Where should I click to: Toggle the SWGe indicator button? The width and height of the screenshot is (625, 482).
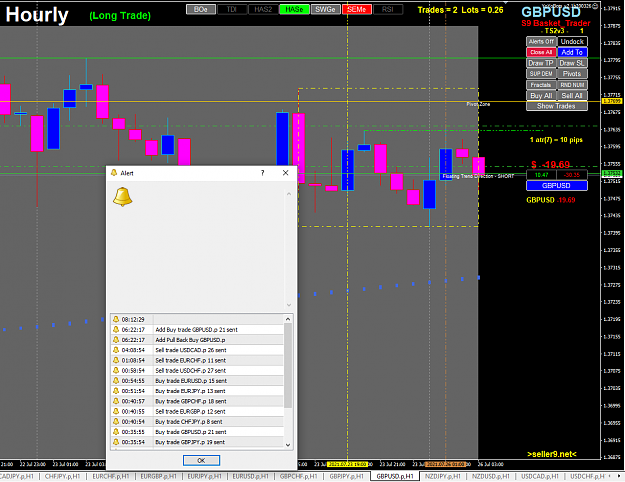(x=325, y=9)
